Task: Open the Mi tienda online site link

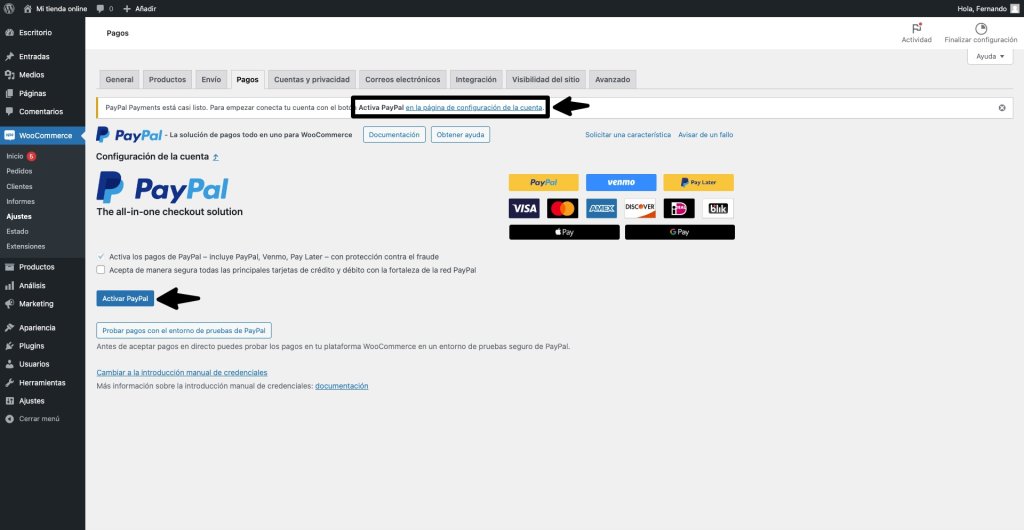Action: click(55, 8)
